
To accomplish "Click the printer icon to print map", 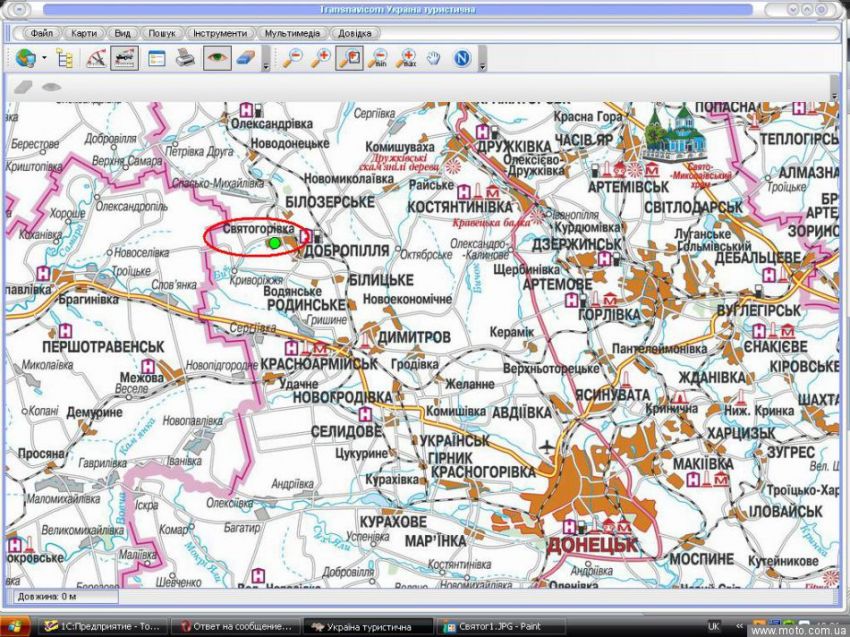I will 185,58.
